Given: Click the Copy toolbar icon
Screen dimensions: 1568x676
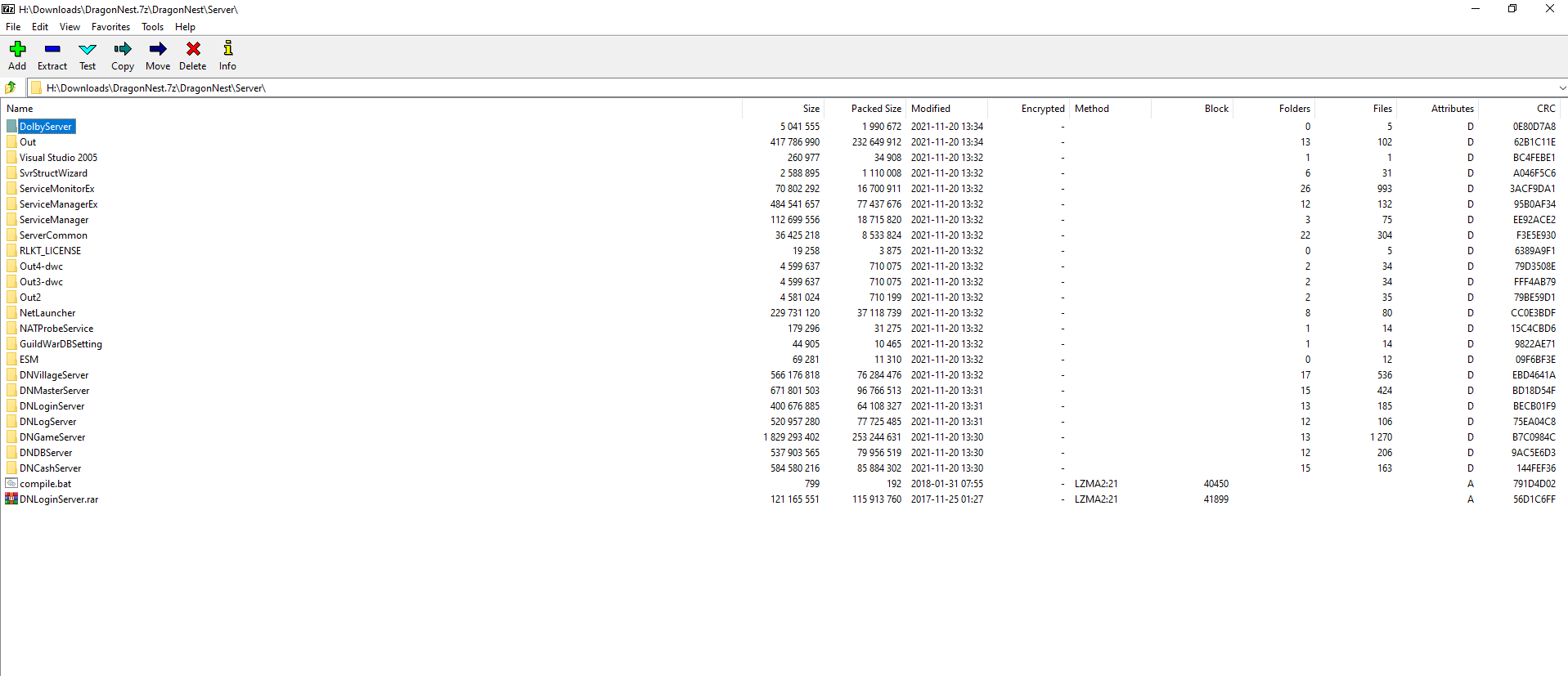Looking at the screenshot, I should point(123,49).
